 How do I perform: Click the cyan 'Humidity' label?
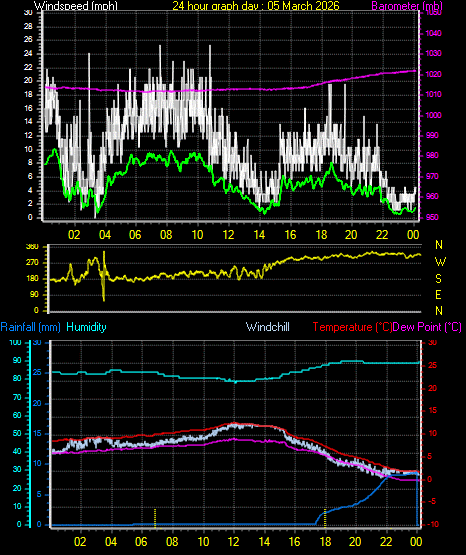click(x=86, y=327)
